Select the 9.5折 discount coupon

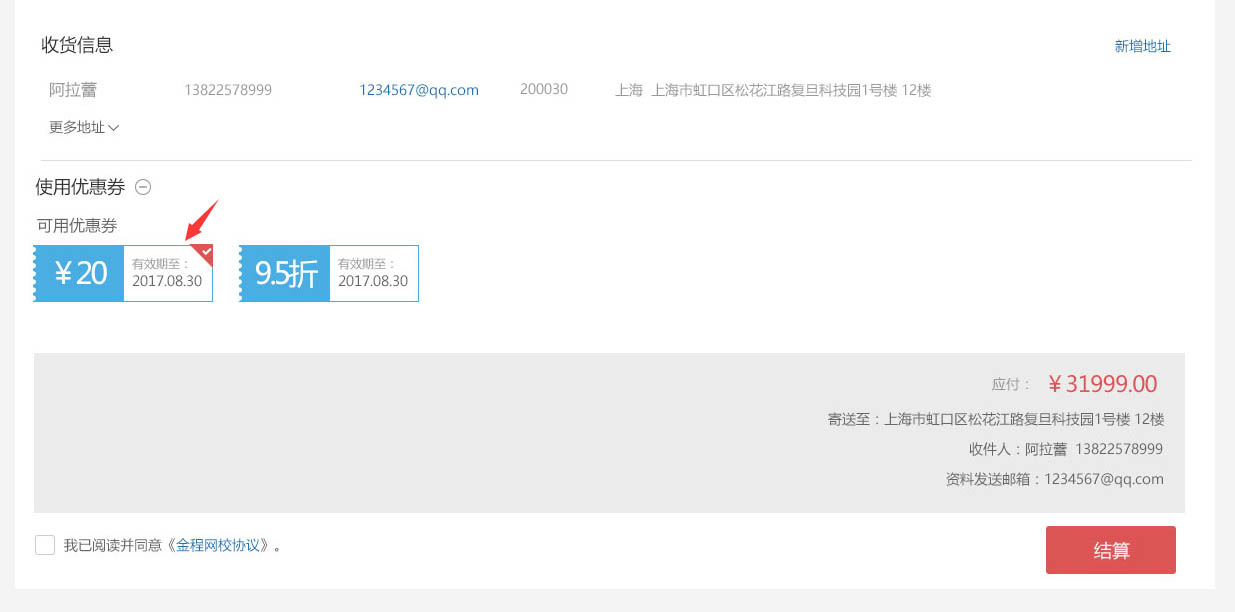[328, 273]
